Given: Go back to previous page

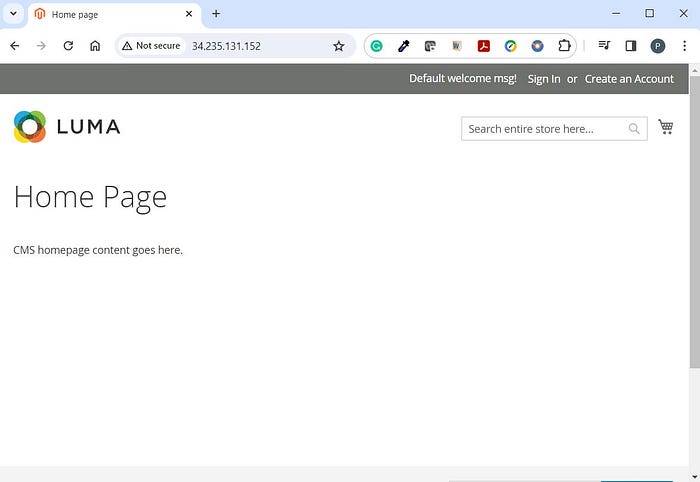Looking at the screenshot, I should click(x=15, y=46).
